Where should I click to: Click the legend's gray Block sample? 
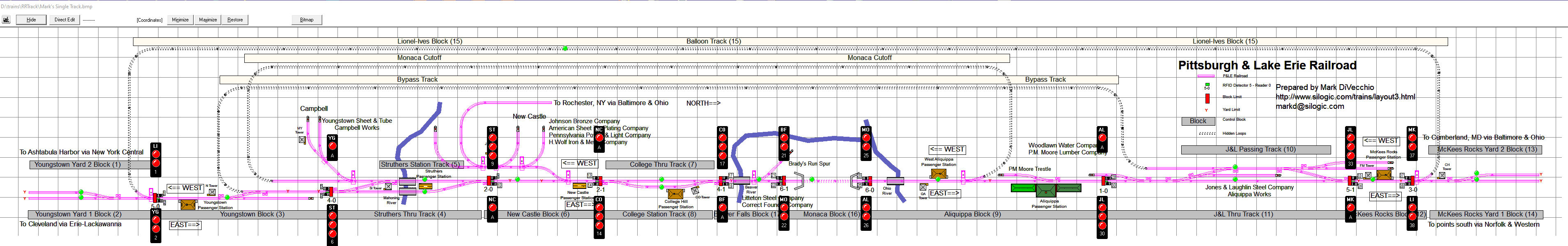(1198, 121)
